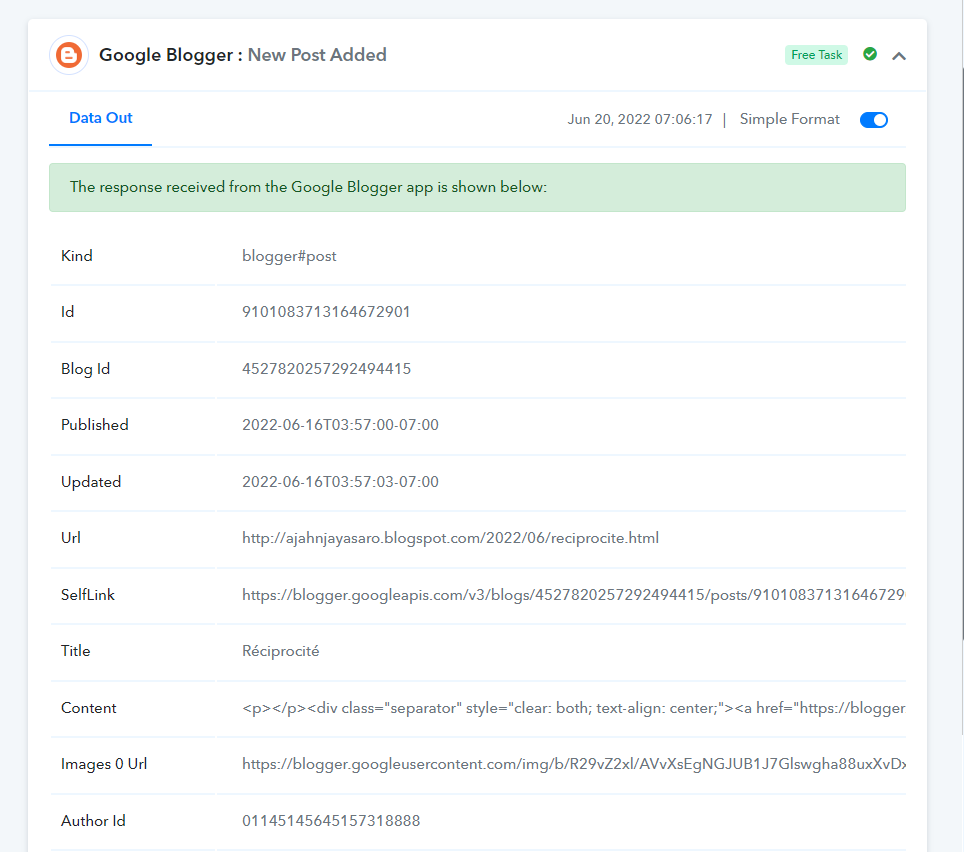Screen dimensions: 964x852
Task: Click the Google Blogger app icon
Action: pos(69,55)
